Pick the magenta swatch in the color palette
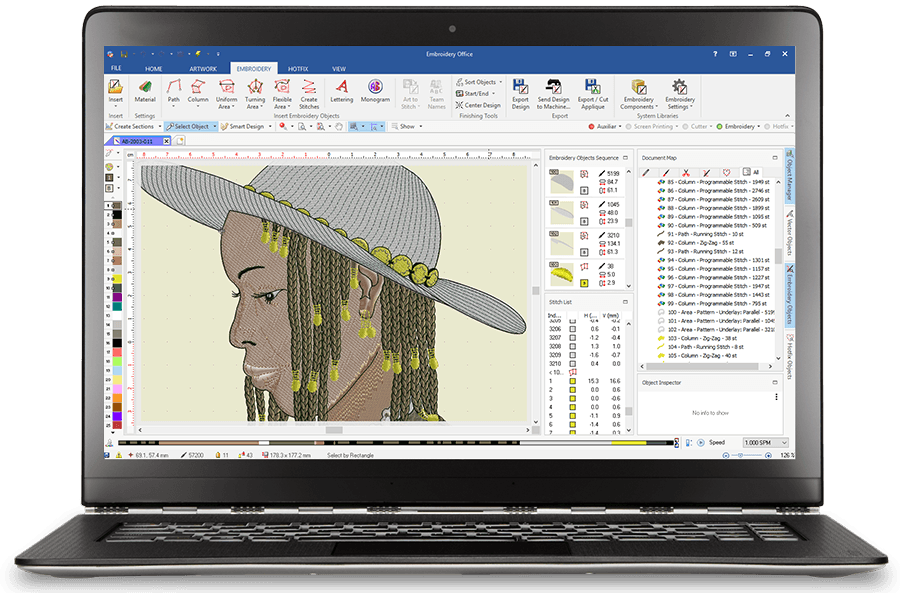900x593 pixels. point(118,298)
